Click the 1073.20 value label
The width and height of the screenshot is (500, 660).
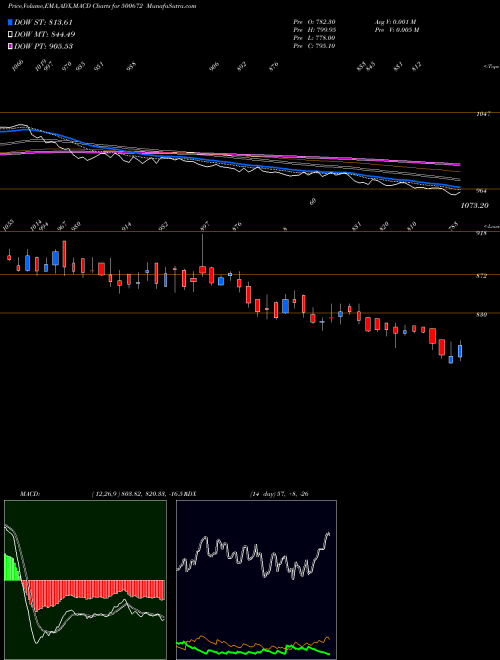[474, 205]
